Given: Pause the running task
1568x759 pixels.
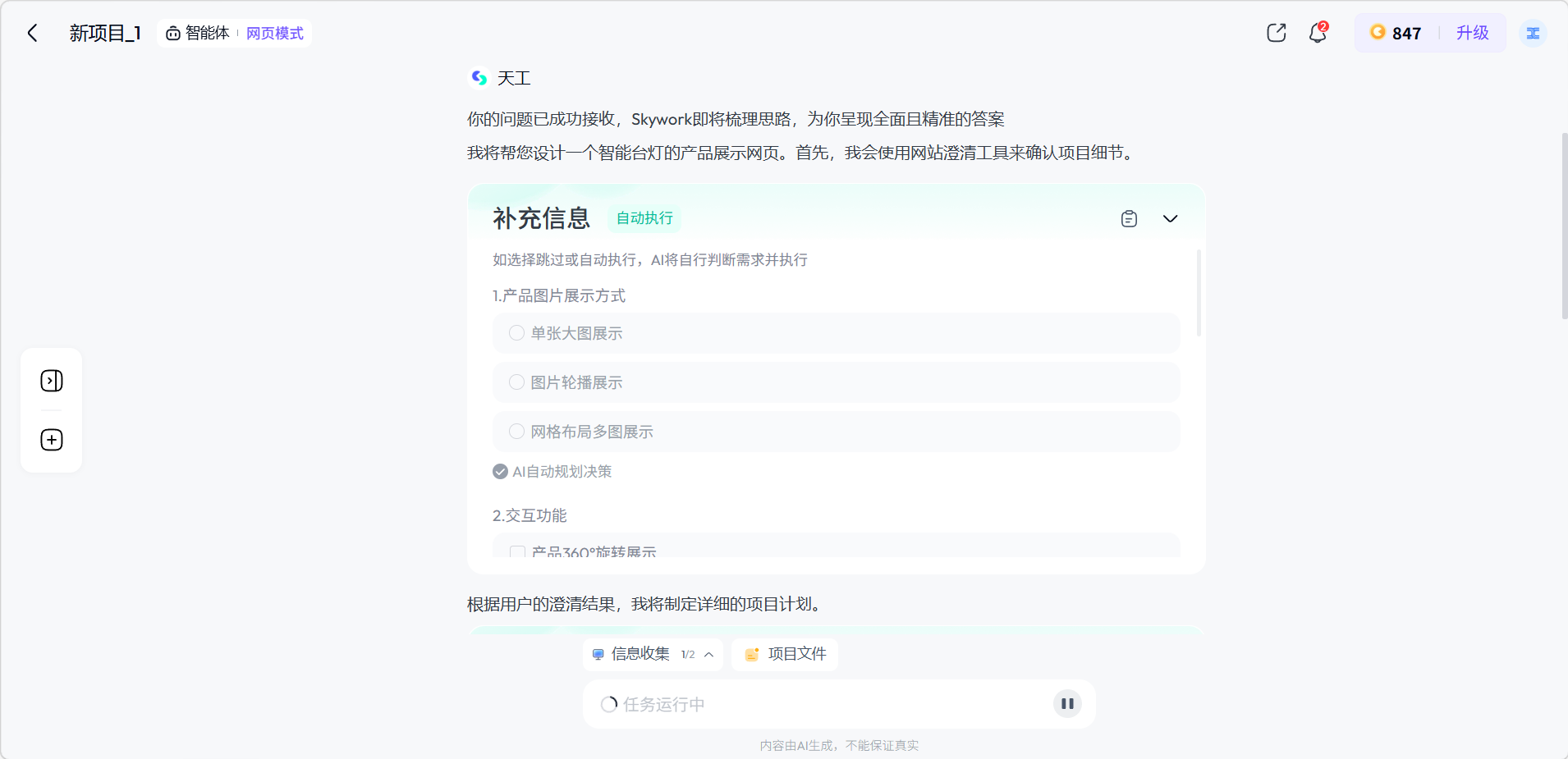Looking at the screenshot, I should (1067, 703).
